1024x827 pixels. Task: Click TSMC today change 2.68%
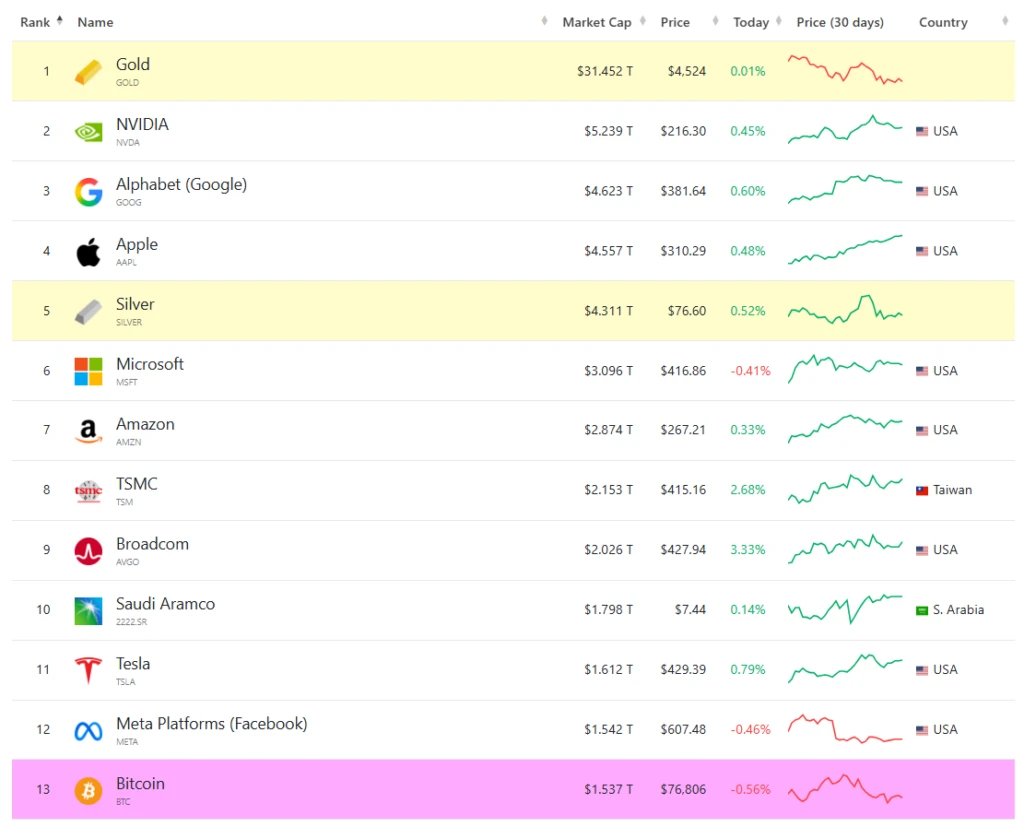pos(748,490)
